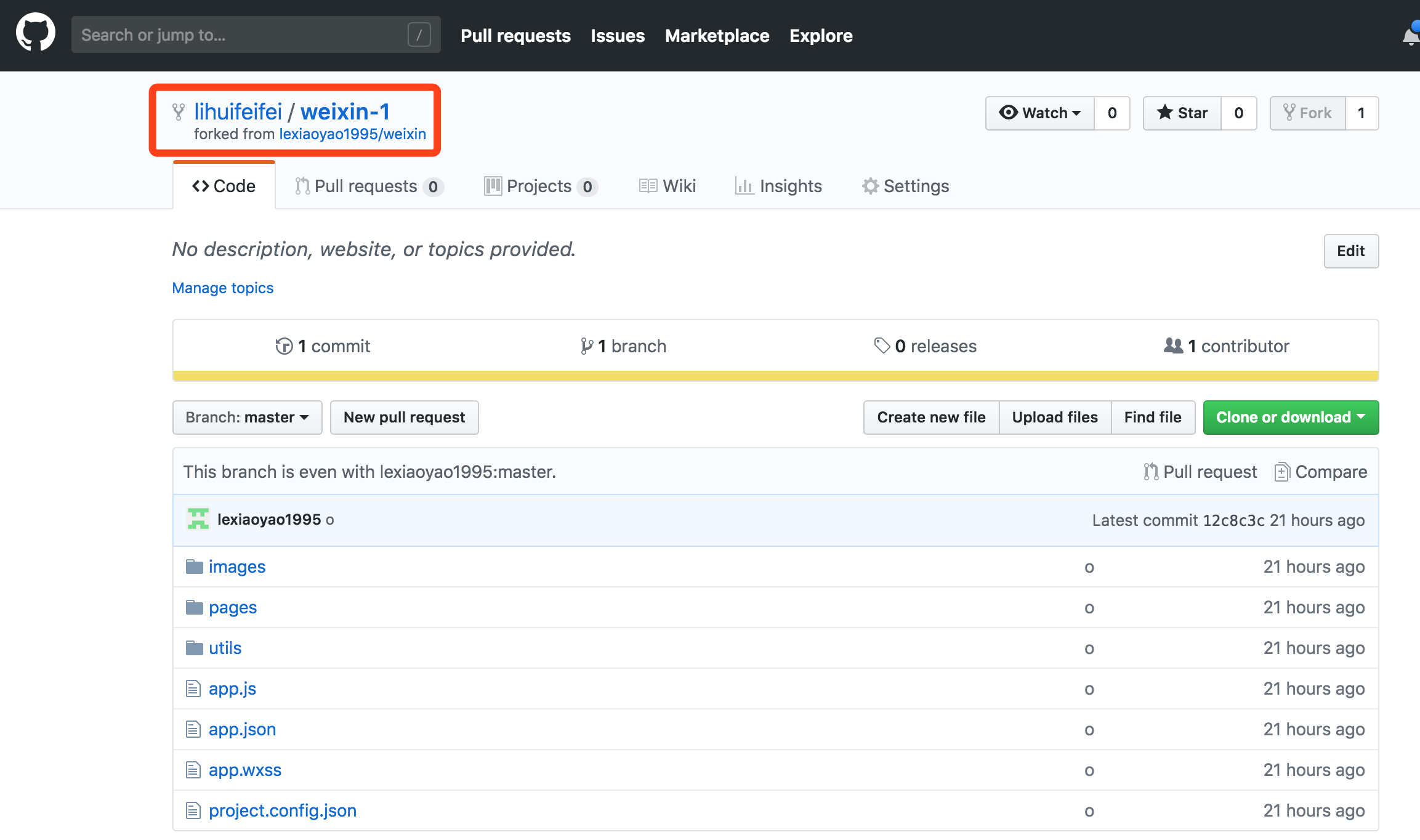Open Marketplace in top navigation
Screen dimensions: 1420x840
tap(717, 36)
